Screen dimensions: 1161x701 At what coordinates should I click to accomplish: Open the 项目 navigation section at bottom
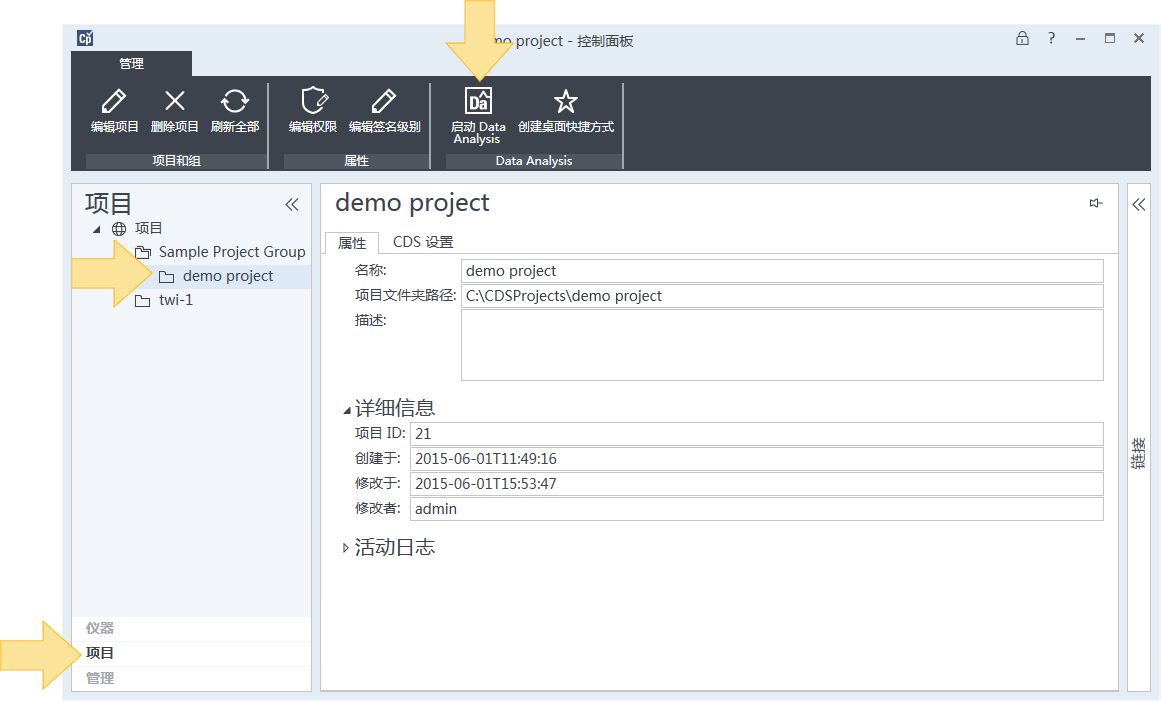(191, 654)
